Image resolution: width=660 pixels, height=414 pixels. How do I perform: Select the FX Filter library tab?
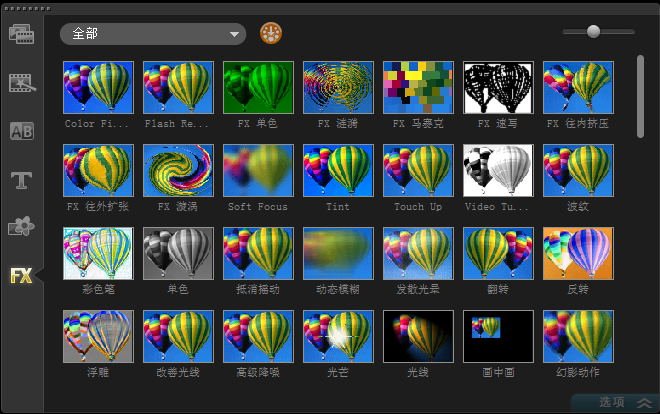[x=21, y=277]
